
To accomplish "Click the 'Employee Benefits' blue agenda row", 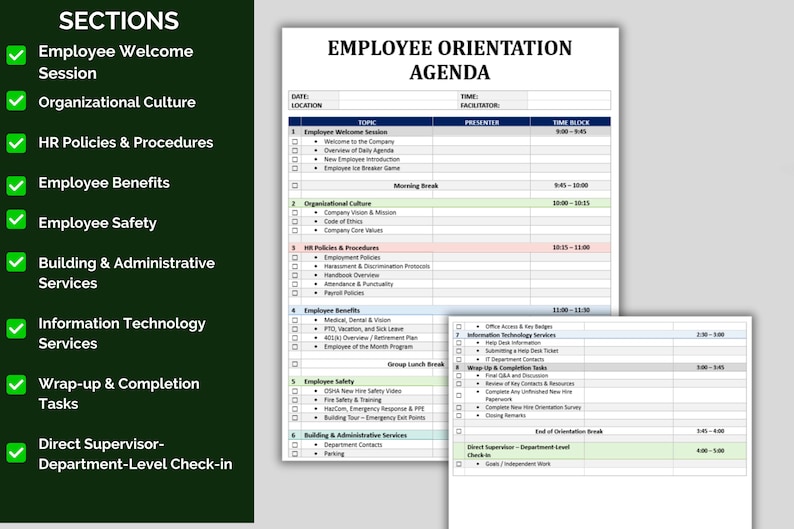I will (x=450, y=310).
